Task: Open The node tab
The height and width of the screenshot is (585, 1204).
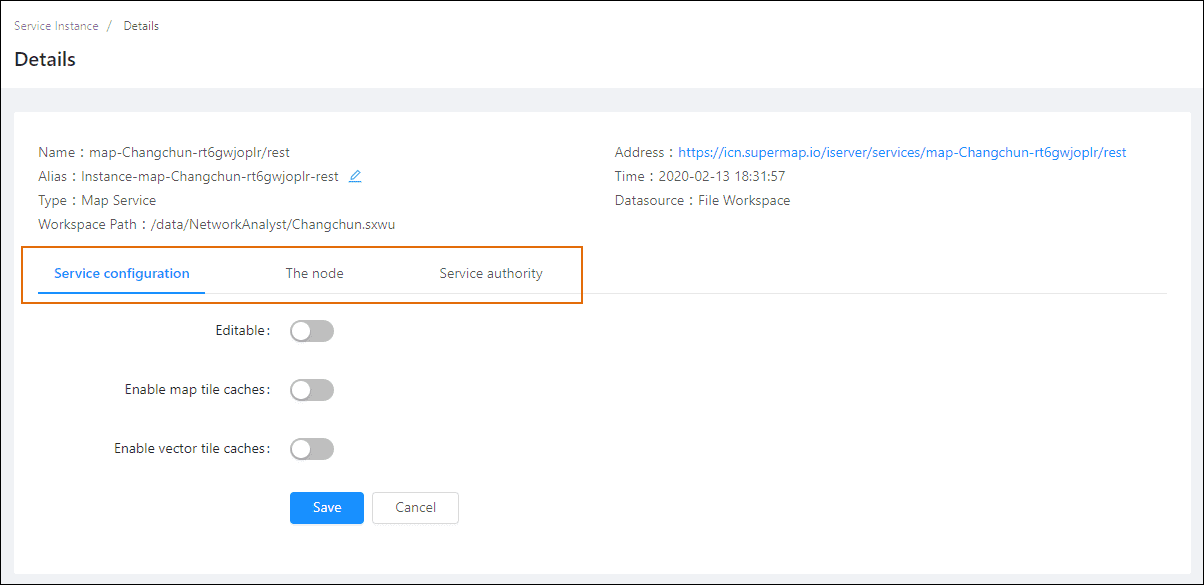Action: point(314,273)
